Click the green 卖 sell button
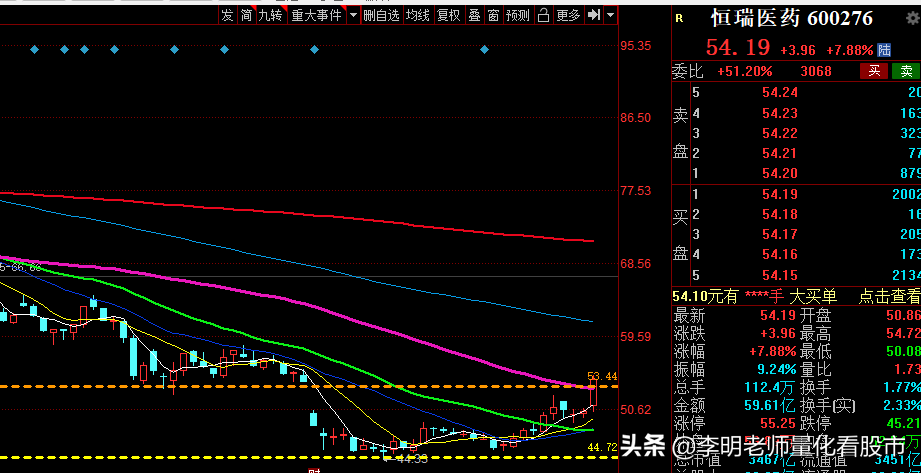This screenshot has height=473, width=921. 906,72
